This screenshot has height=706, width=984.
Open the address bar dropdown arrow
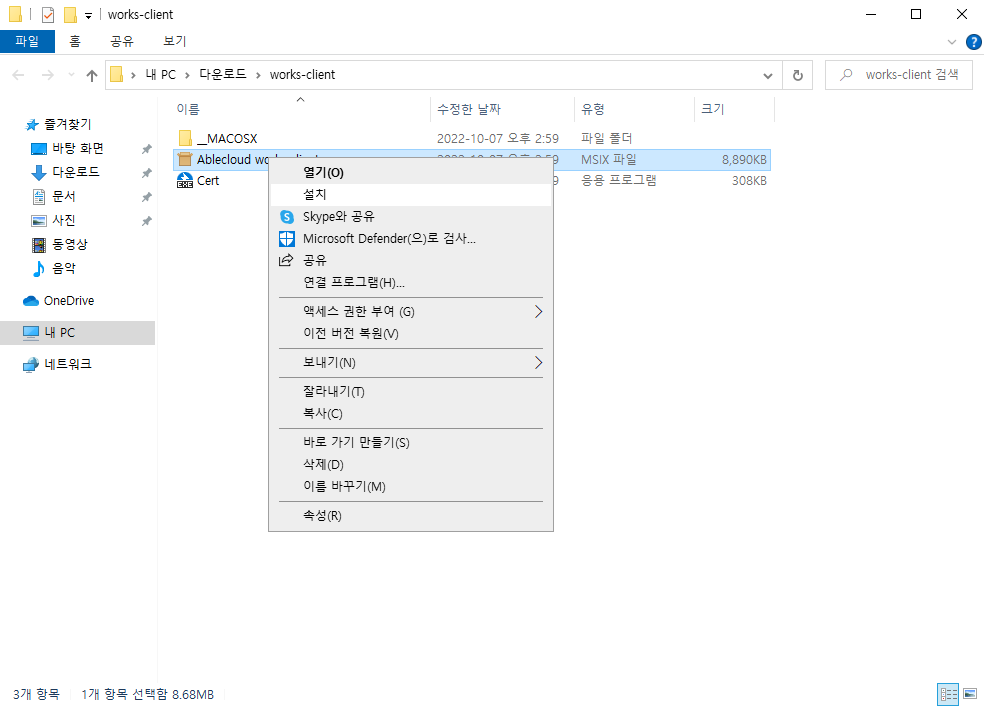click(767, 74)
